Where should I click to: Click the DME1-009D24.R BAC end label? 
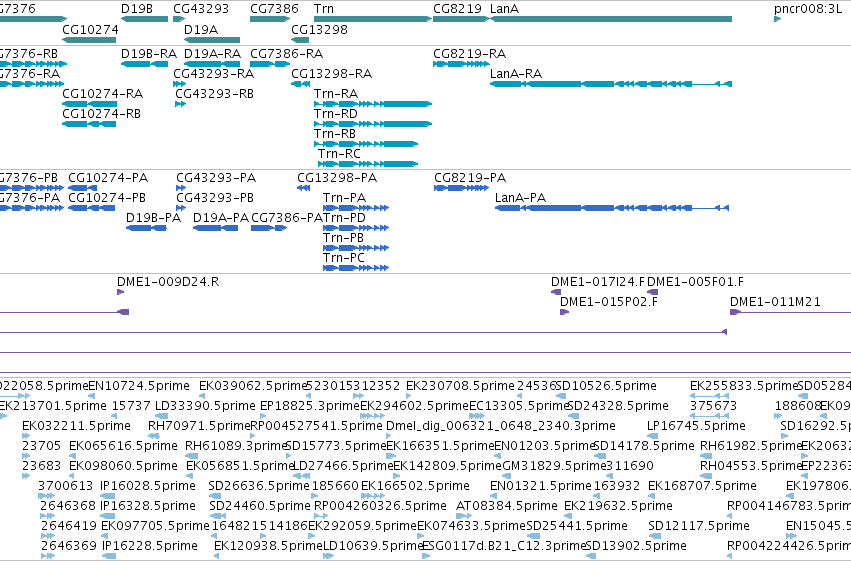168,282
